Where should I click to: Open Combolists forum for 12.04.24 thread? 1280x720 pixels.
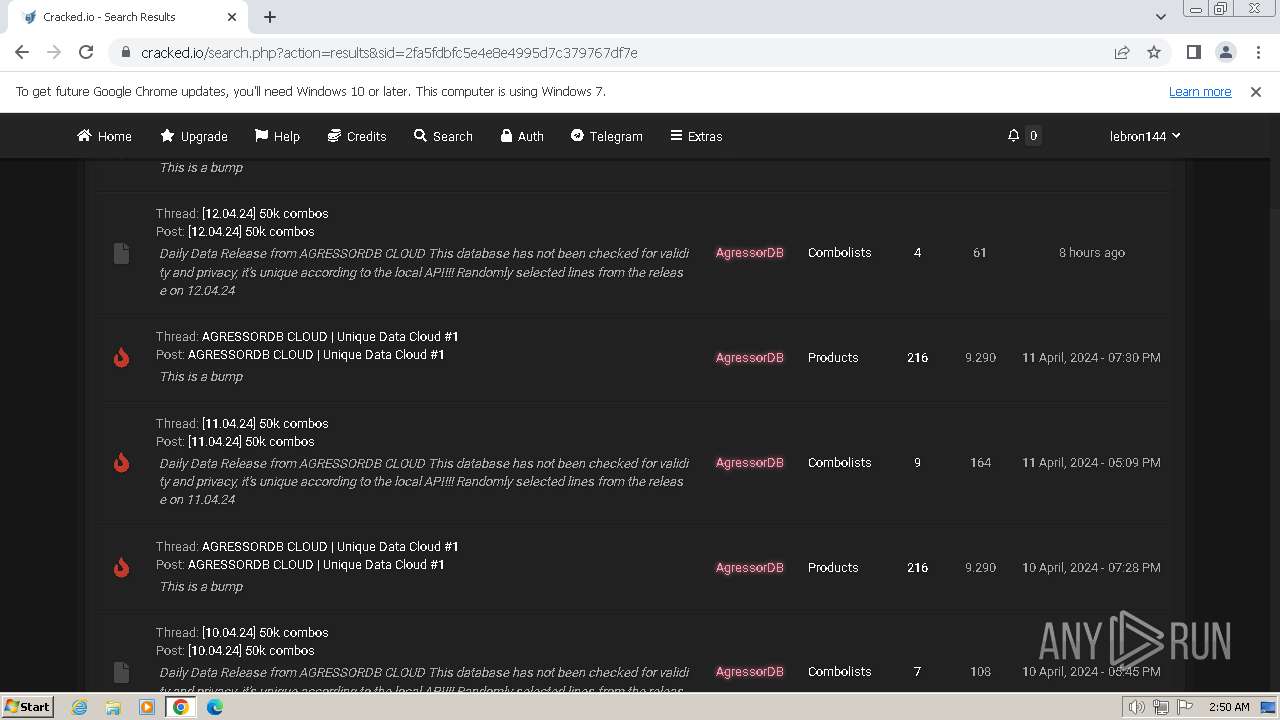839,253
